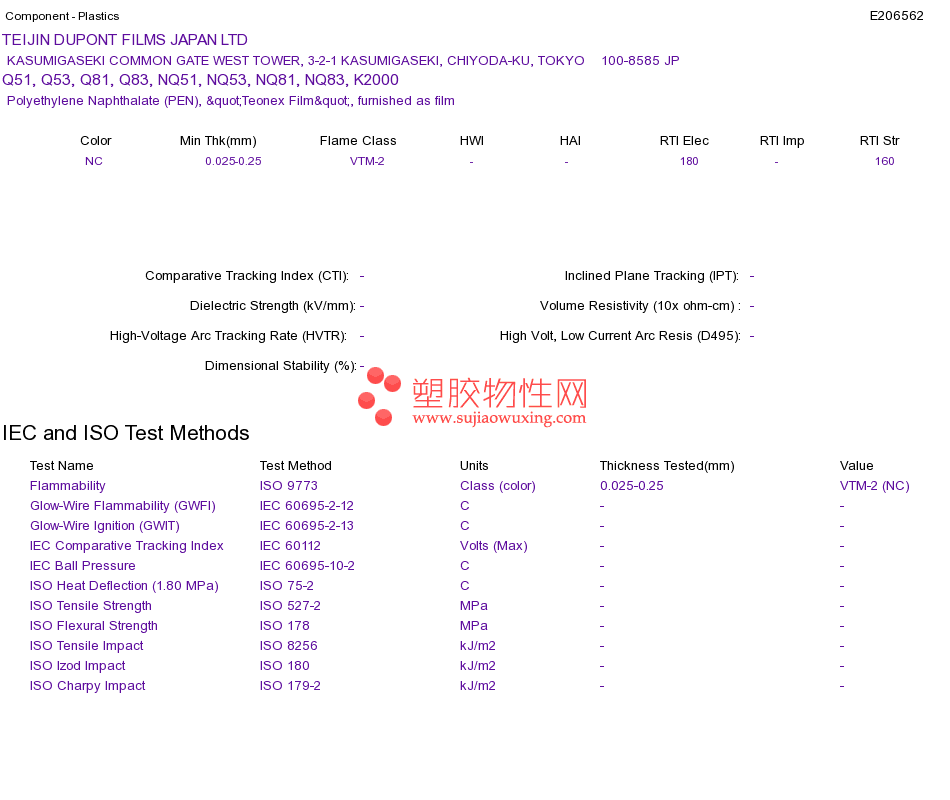This screenshot has height=800, width=950.
Task: Click VTM-2 under Flame Class
Action: 367,161
